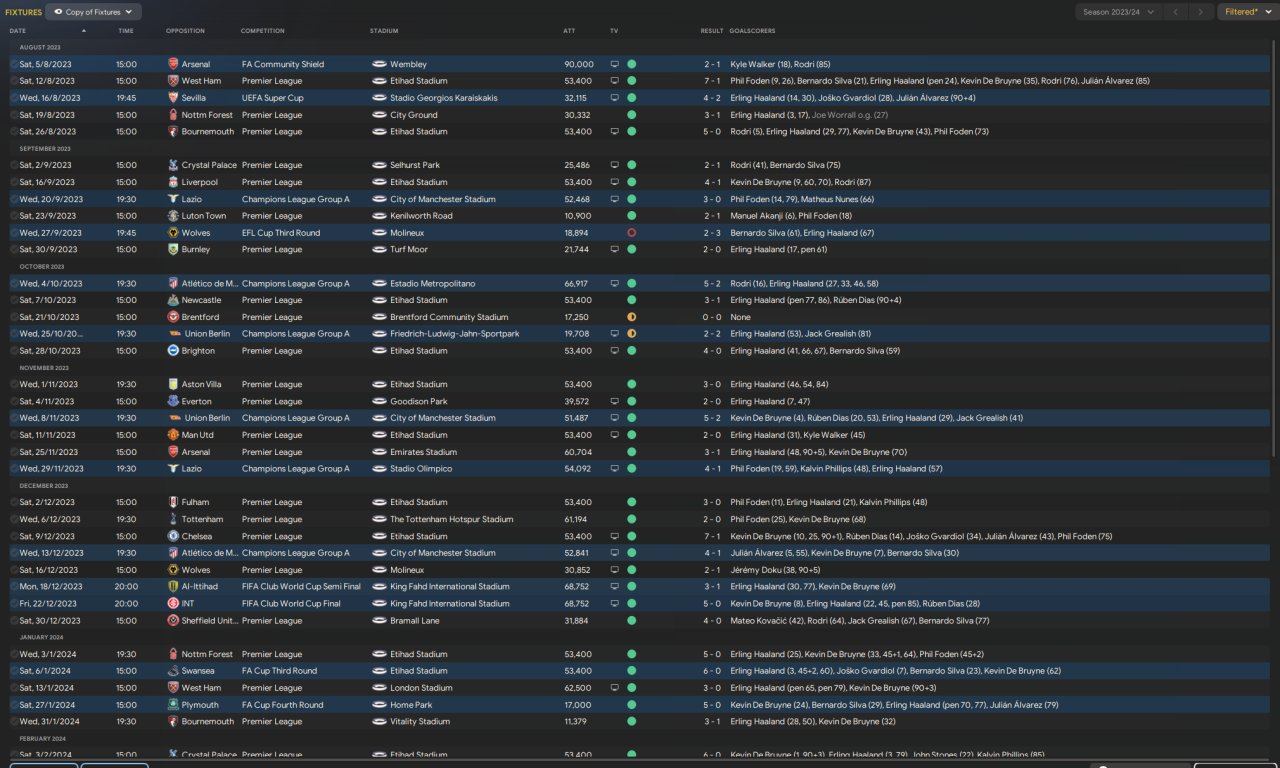The image size is (1280, 768).
Task: Open the INT opposition link
Action: pos(189,604)
